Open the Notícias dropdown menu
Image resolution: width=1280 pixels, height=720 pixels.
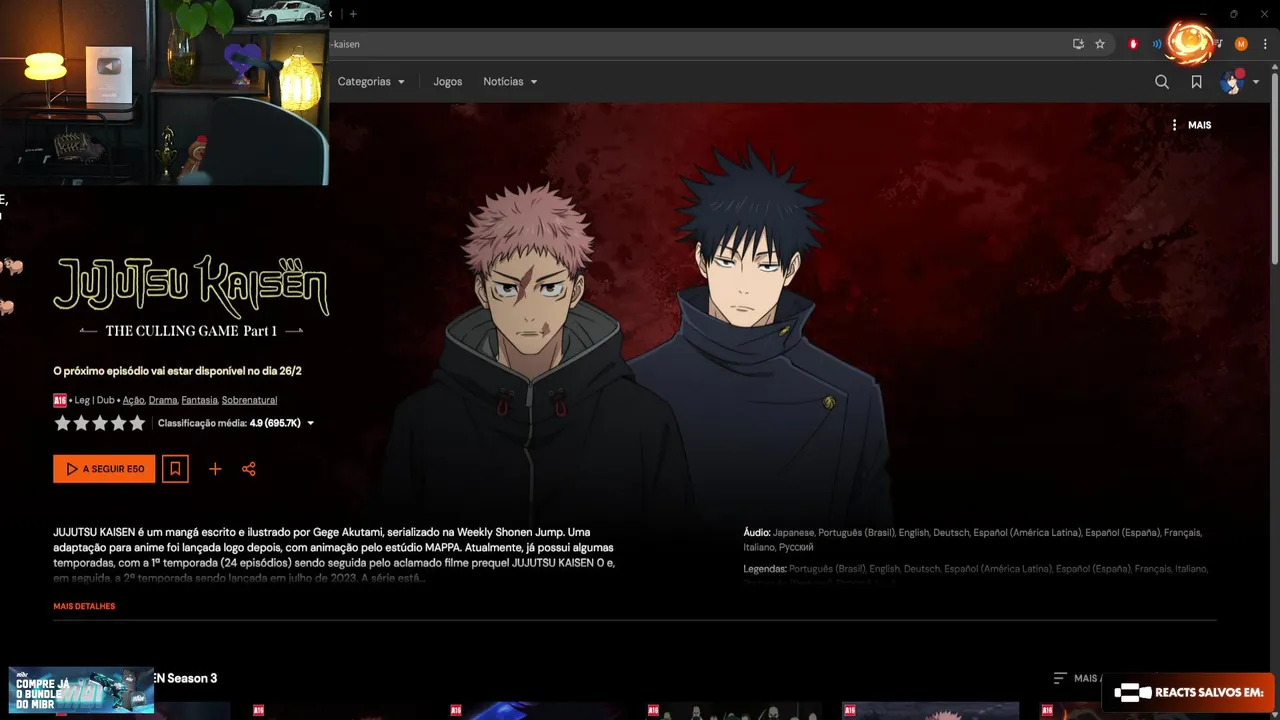point(510,82)
